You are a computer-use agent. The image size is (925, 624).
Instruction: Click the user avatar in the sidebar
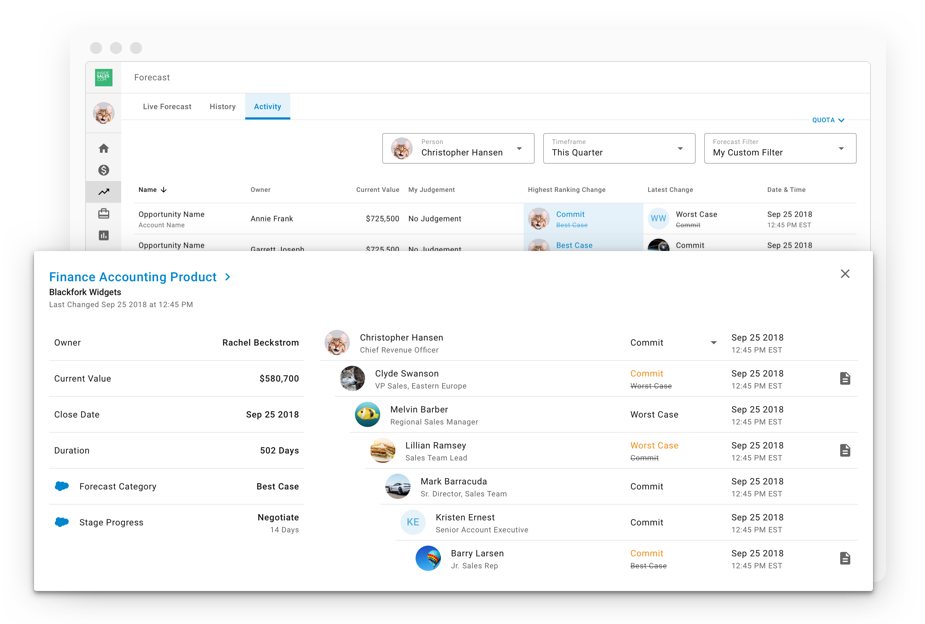tap(104, 113)
